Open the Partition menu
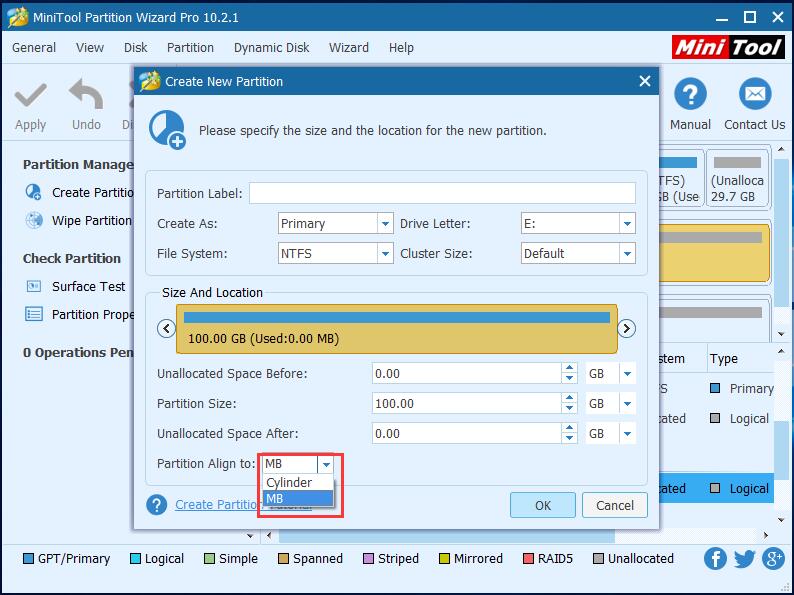Screen dimensions: 794x595 [190, 48]
